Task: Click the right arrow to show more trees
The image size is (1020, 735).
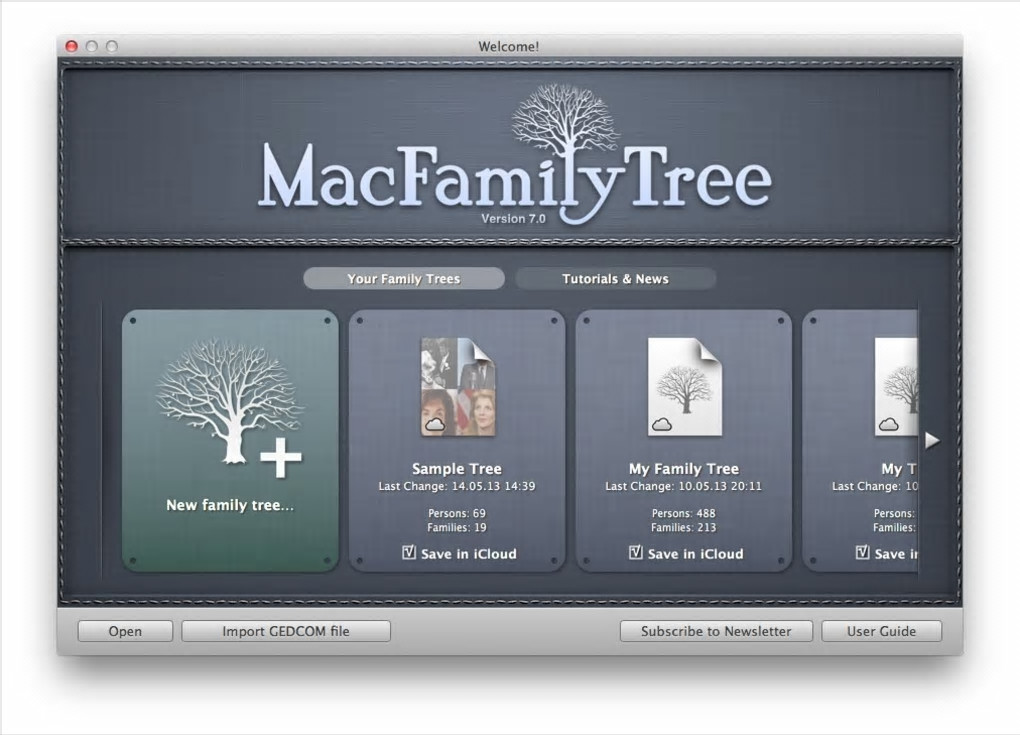Action: click(x=932, y=440)
